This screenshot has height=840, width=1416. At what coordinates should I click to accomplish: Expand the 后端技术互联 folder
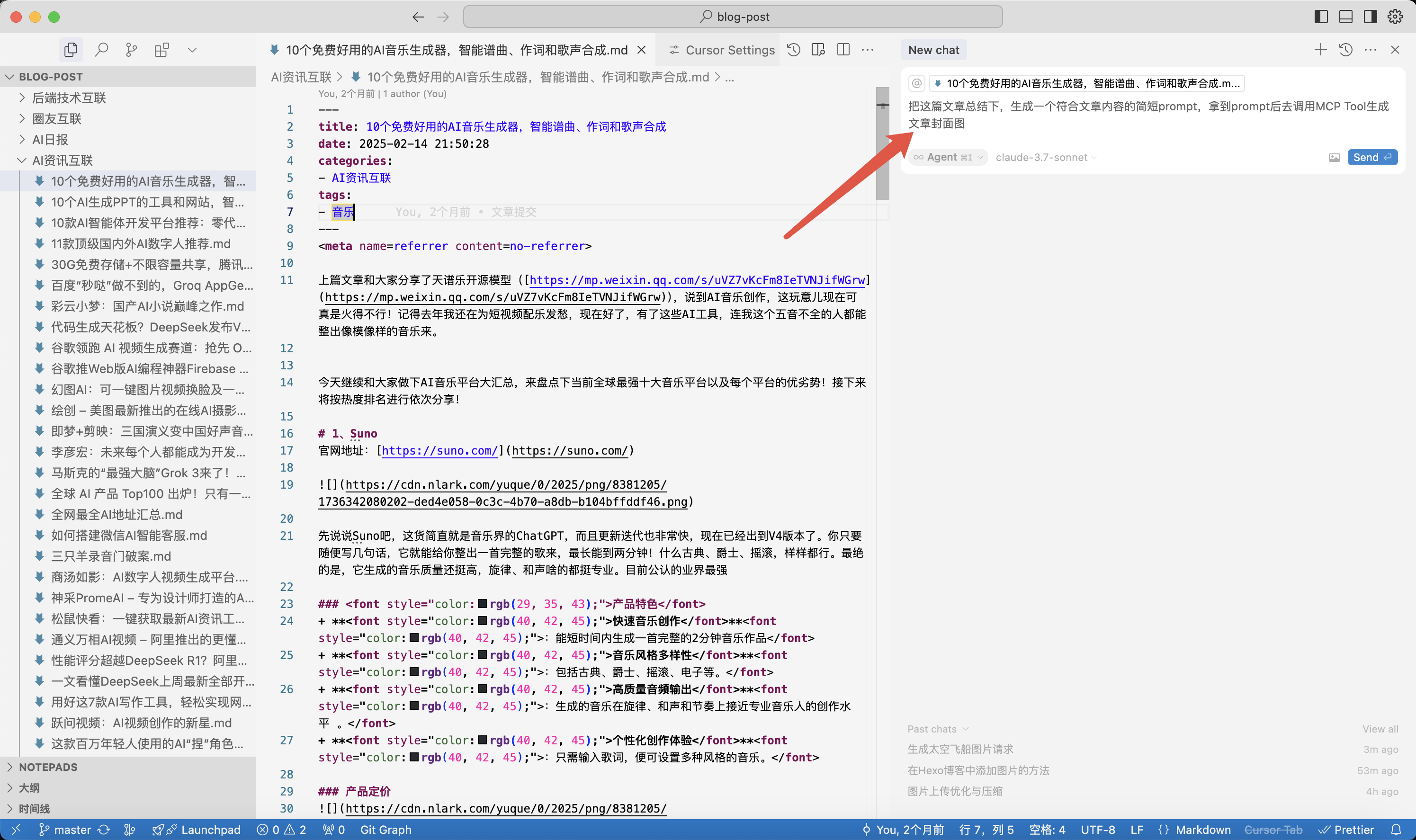pos(69,98)
